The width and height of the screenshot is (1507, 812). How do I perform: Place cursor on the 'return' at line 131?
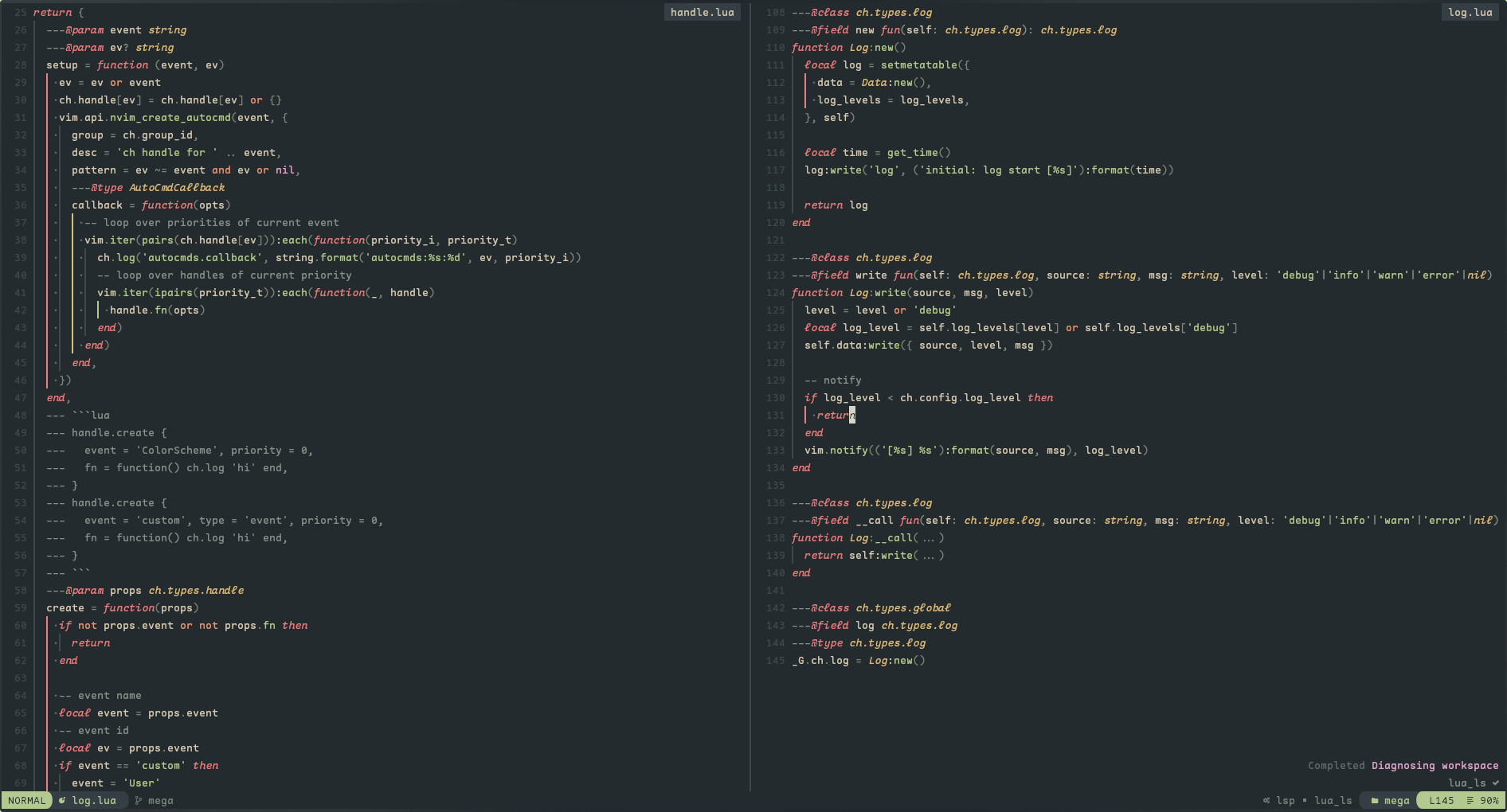tap(836, 415)
